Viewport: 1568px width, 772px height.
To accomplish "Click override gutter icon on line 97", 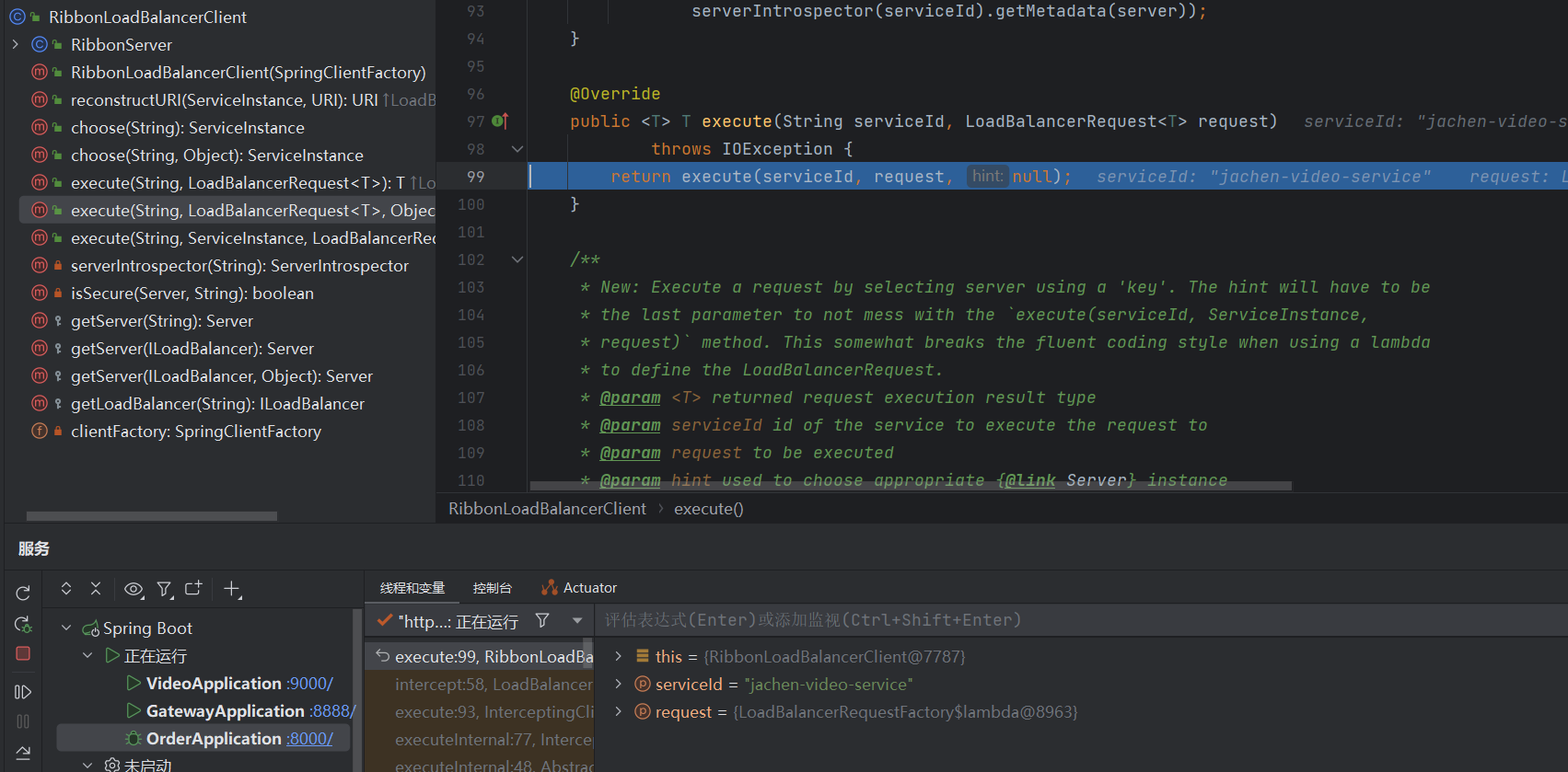I will (500, 121).
